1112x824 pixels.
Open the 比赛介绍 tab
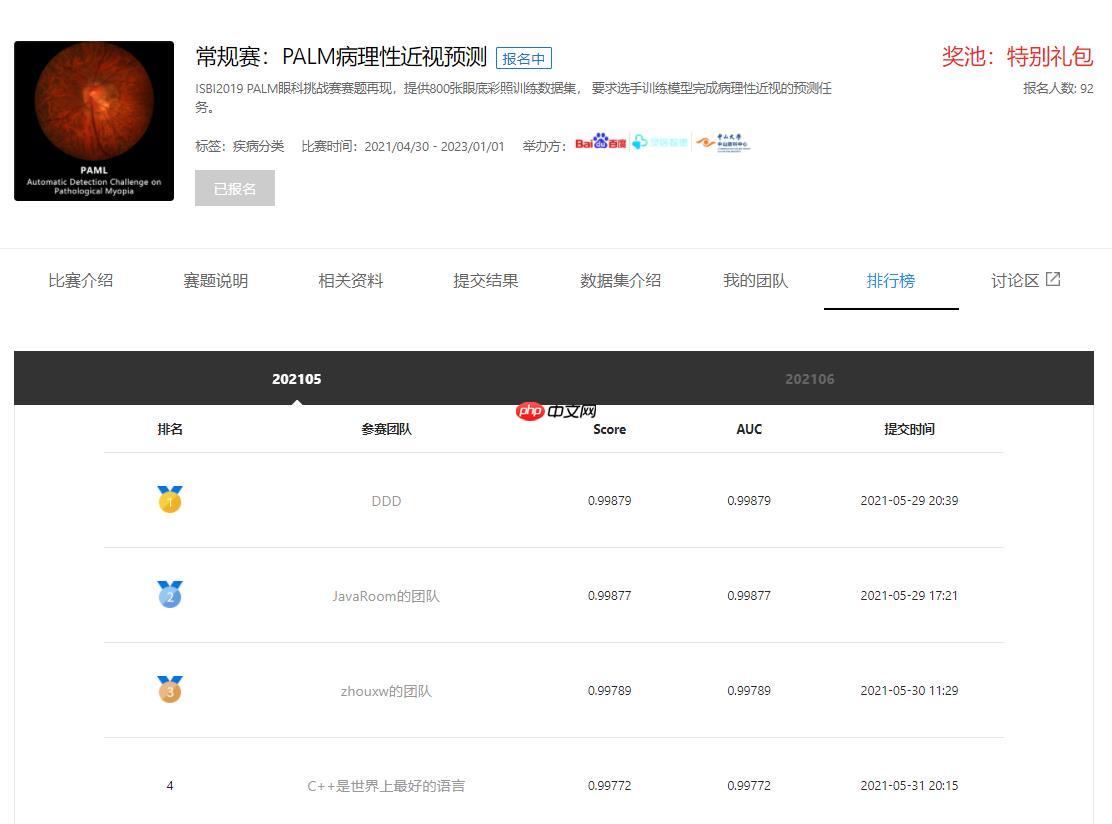81,281
